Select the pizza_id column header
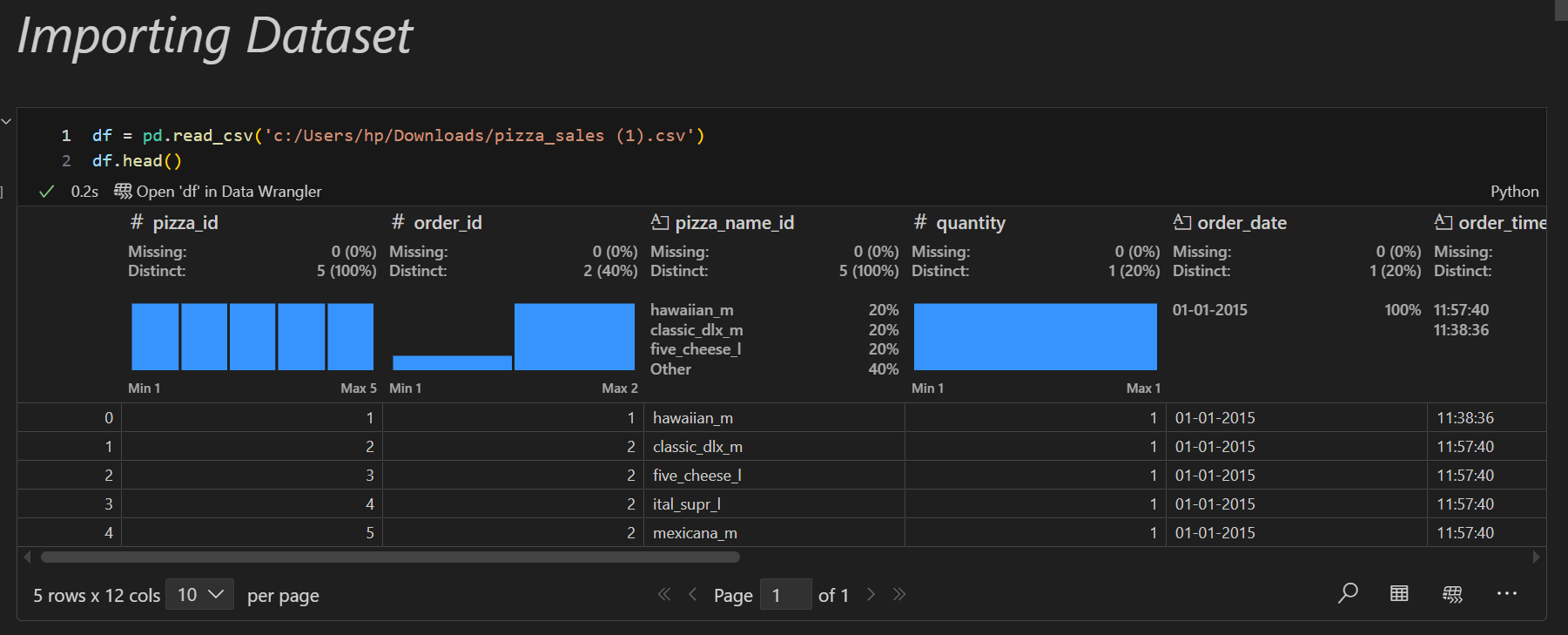This screenshot has width=1568, height=635. (185, 223)
